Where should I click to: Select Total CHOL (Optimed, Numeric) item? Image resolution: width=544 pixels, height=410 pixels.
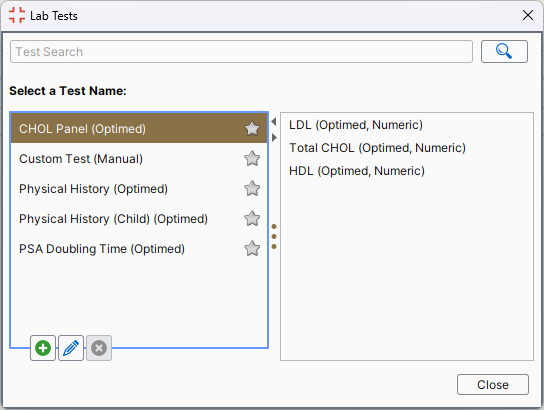pyautogui.click(x=377, y=148)
